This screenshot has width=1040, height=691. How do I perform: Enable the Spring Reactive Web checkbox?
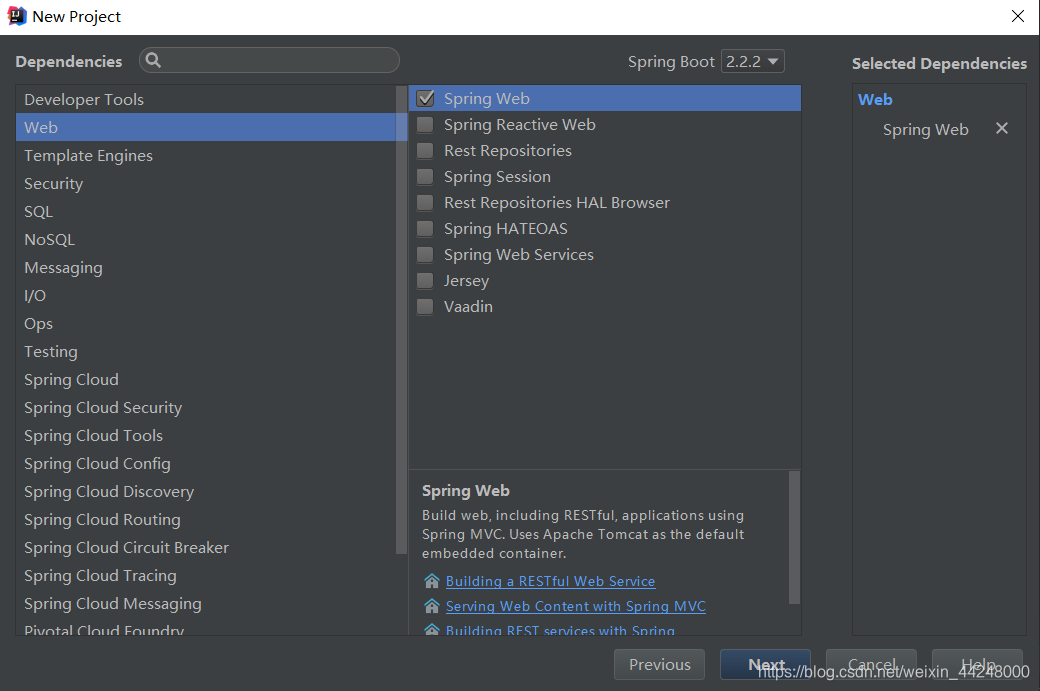[425, 125]
